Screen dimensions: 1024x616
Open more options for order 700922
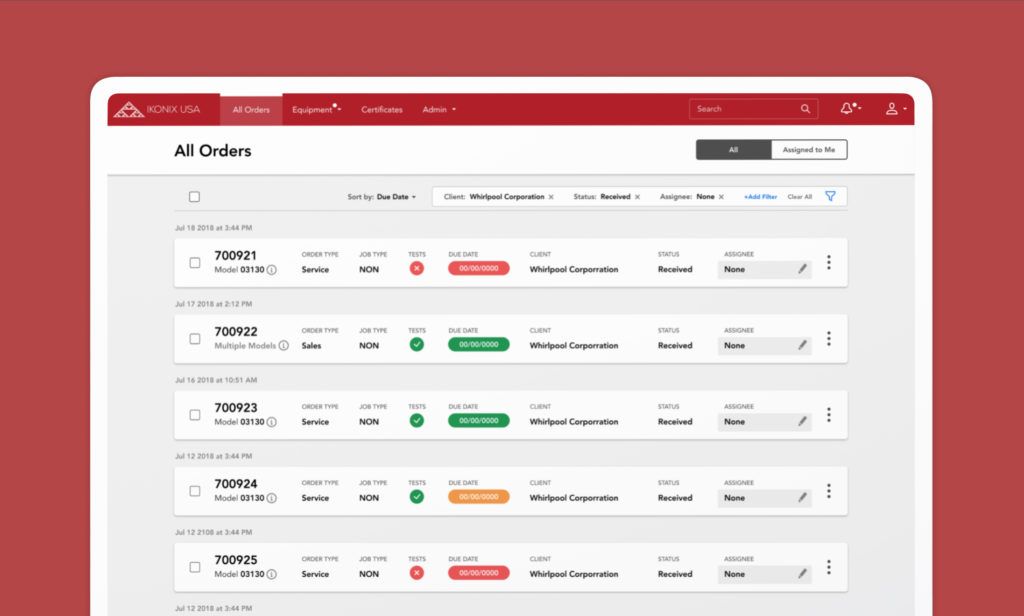point(829,338)
